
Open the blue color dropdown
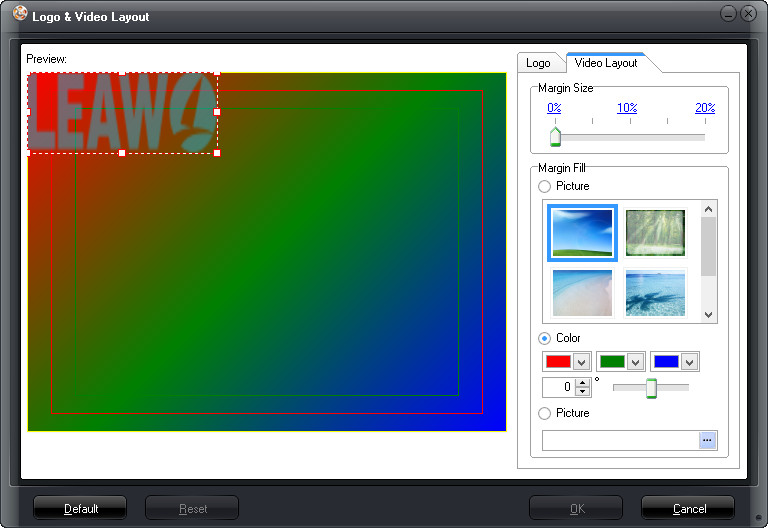[x=689, y=362]
